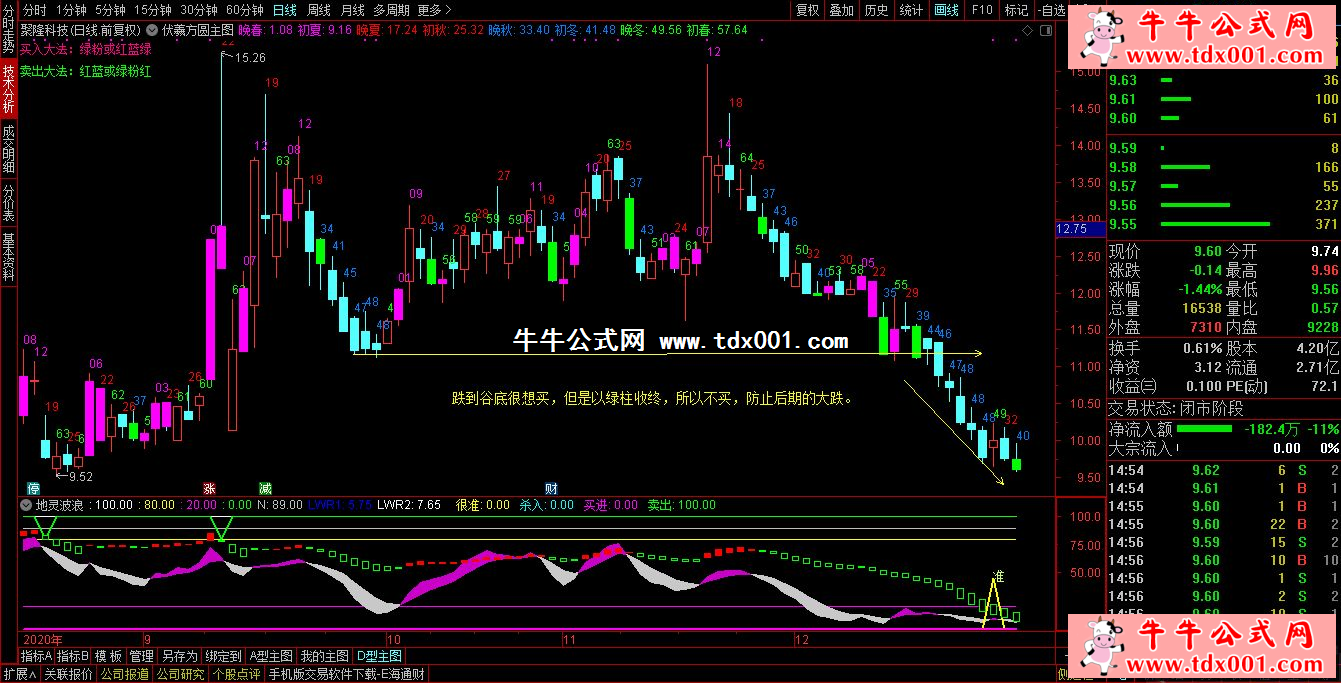Select the 我的主图 tab
Screen dimensions: 1341x683
pos(324,656)
